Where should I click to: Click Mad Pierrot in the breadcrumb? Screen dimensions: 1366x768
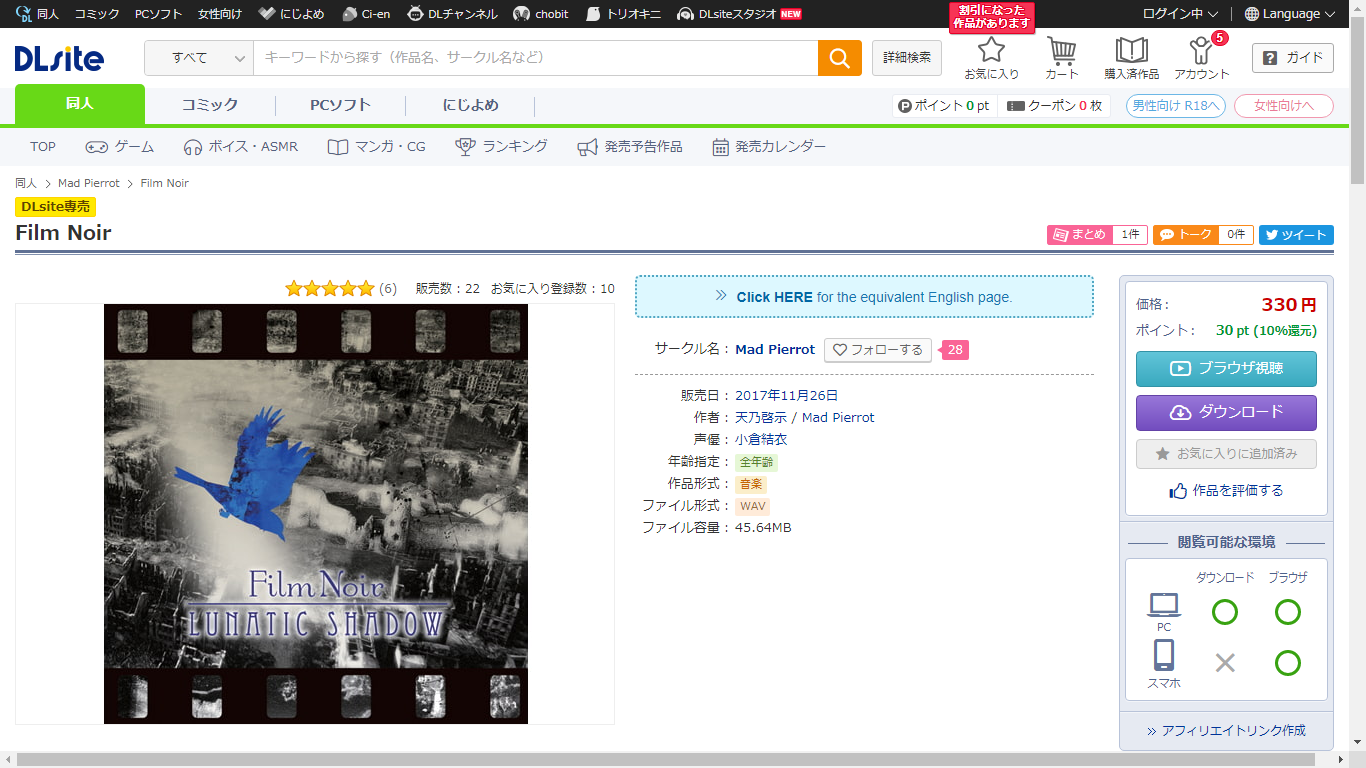(89, 184)
